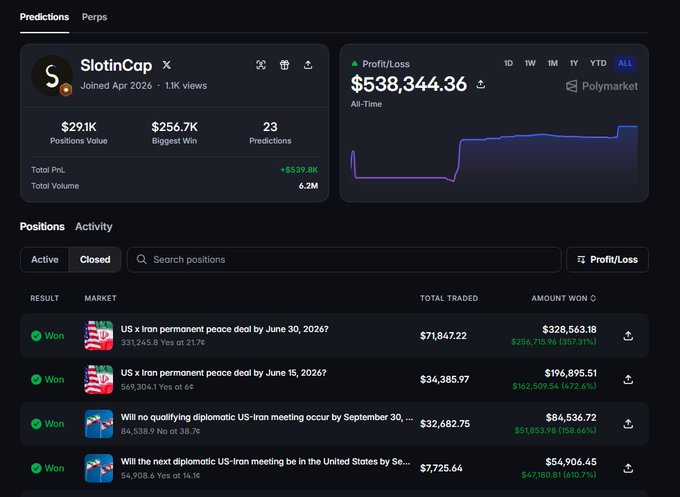Screen dimensions: 680x497
Task: Open the June 15, 2026 market flag thumbnail
Action: click(99, 379)
